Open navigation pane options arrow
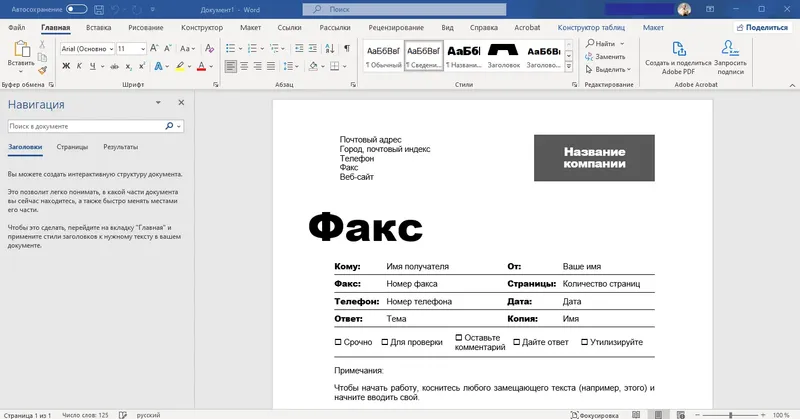Screen dimensions: 800x419 click(x=158, y=103)
